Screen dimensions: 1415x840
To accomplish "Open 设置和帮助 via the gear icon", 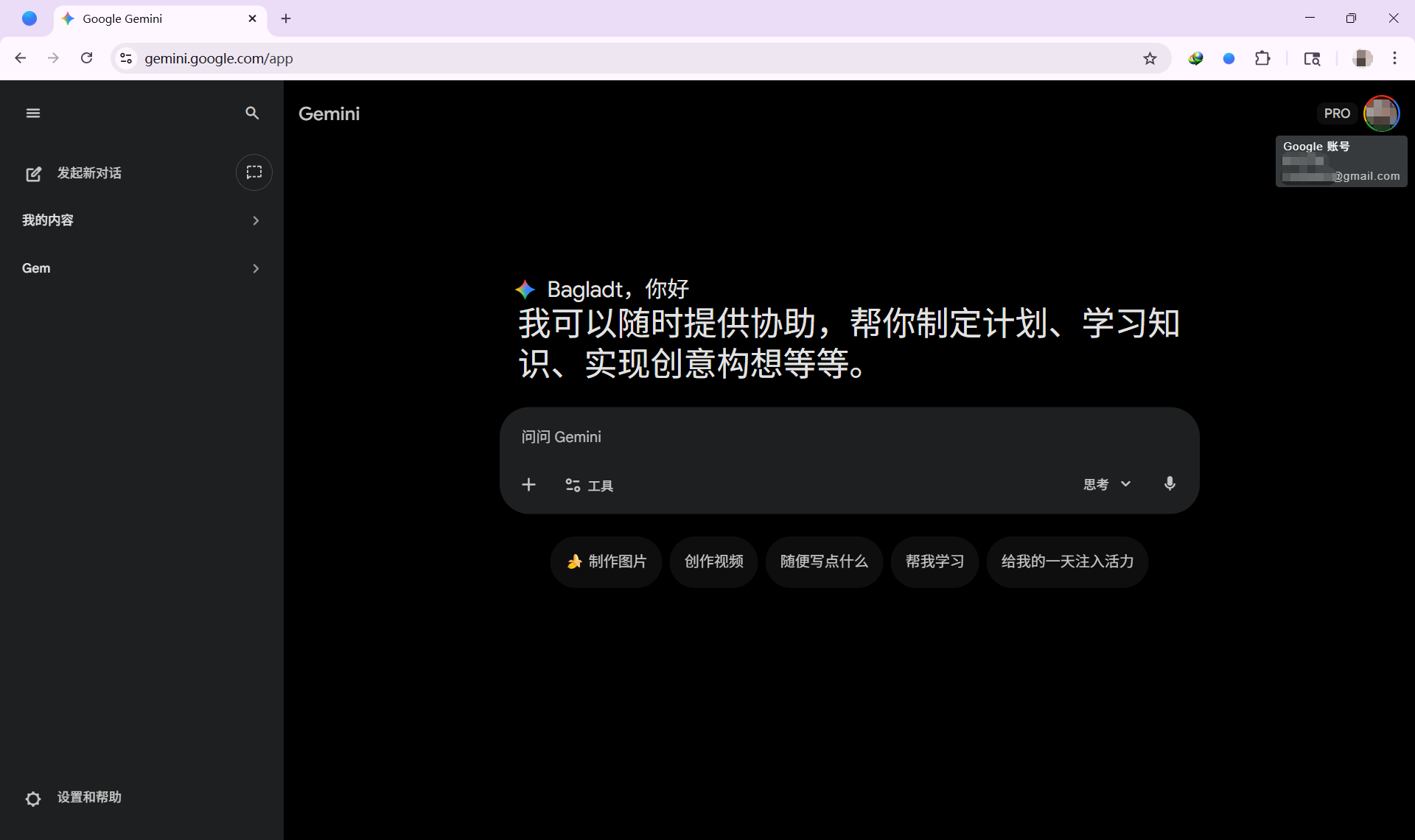I will (32, 798).
